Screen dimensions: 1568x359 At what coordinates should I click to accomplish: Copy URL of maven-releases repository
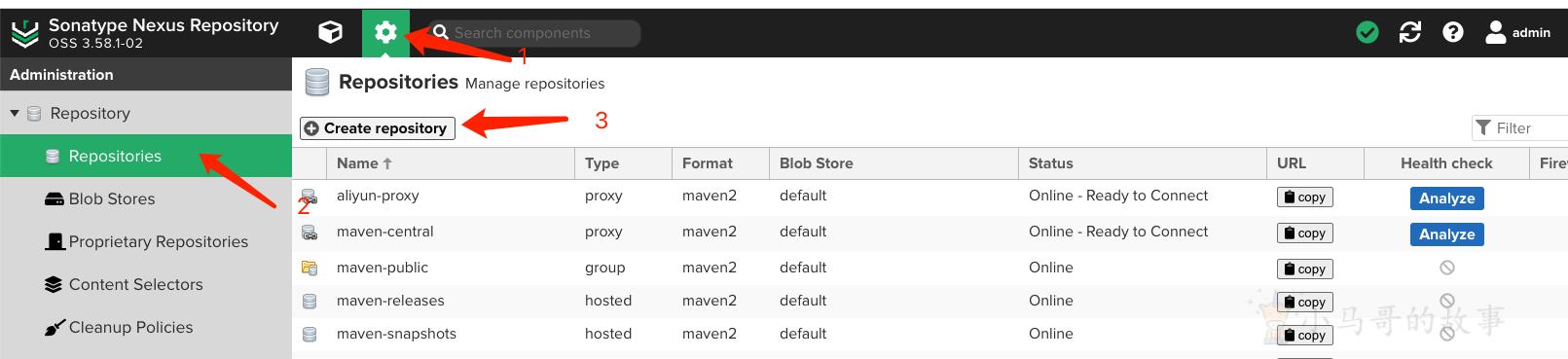[1304, 303]
